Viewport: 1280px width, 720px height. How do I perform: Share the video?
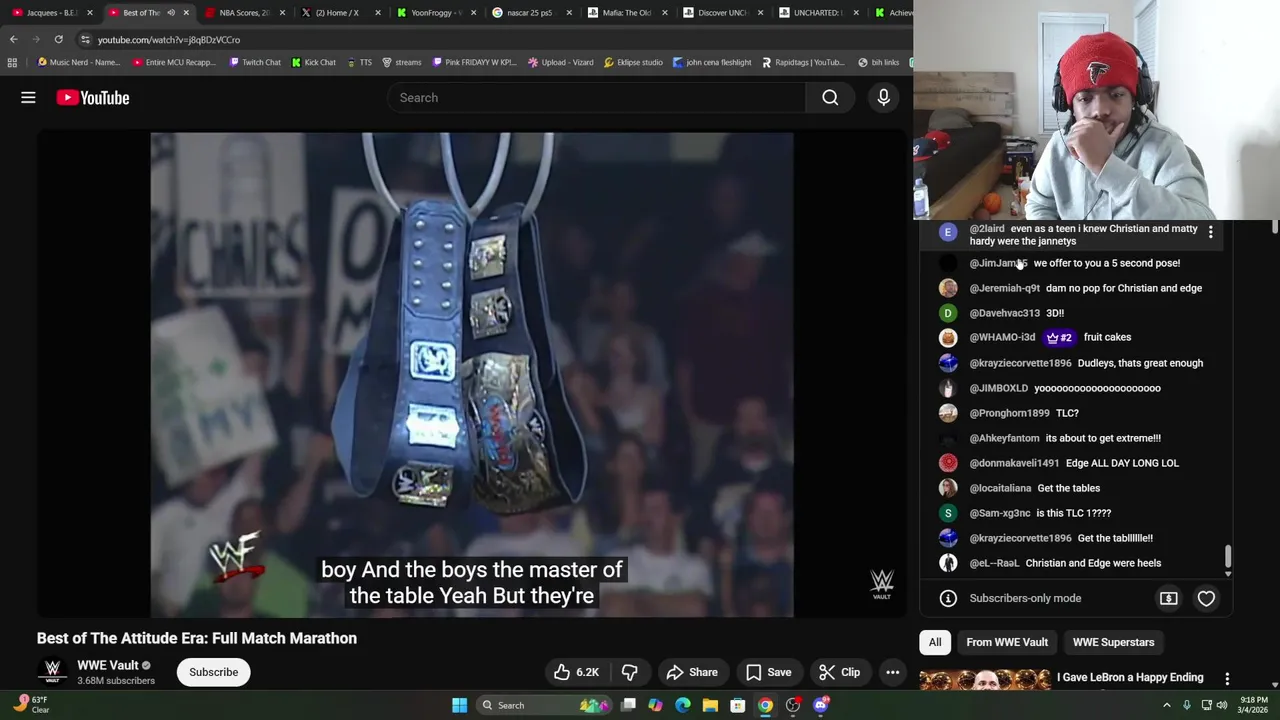(692, 672)
